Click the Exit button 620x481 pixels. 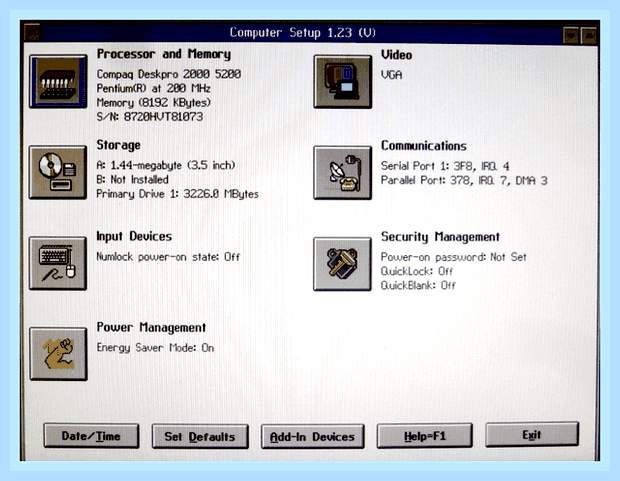[532, 435]
